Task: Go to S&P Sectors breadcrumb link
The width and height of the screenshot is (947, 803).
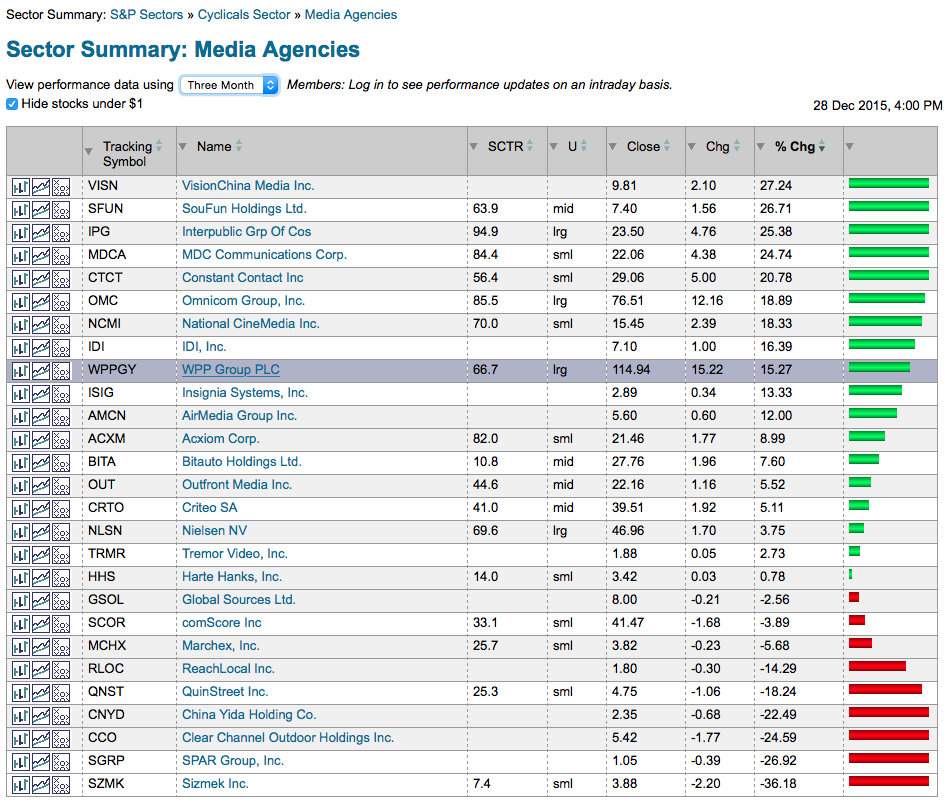Action: coord(146,14)
